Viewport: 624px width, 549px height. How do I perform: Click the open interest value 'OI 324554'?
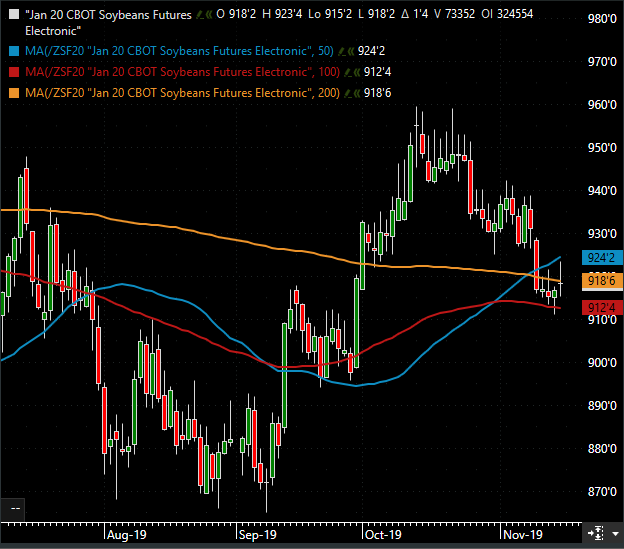507,14
